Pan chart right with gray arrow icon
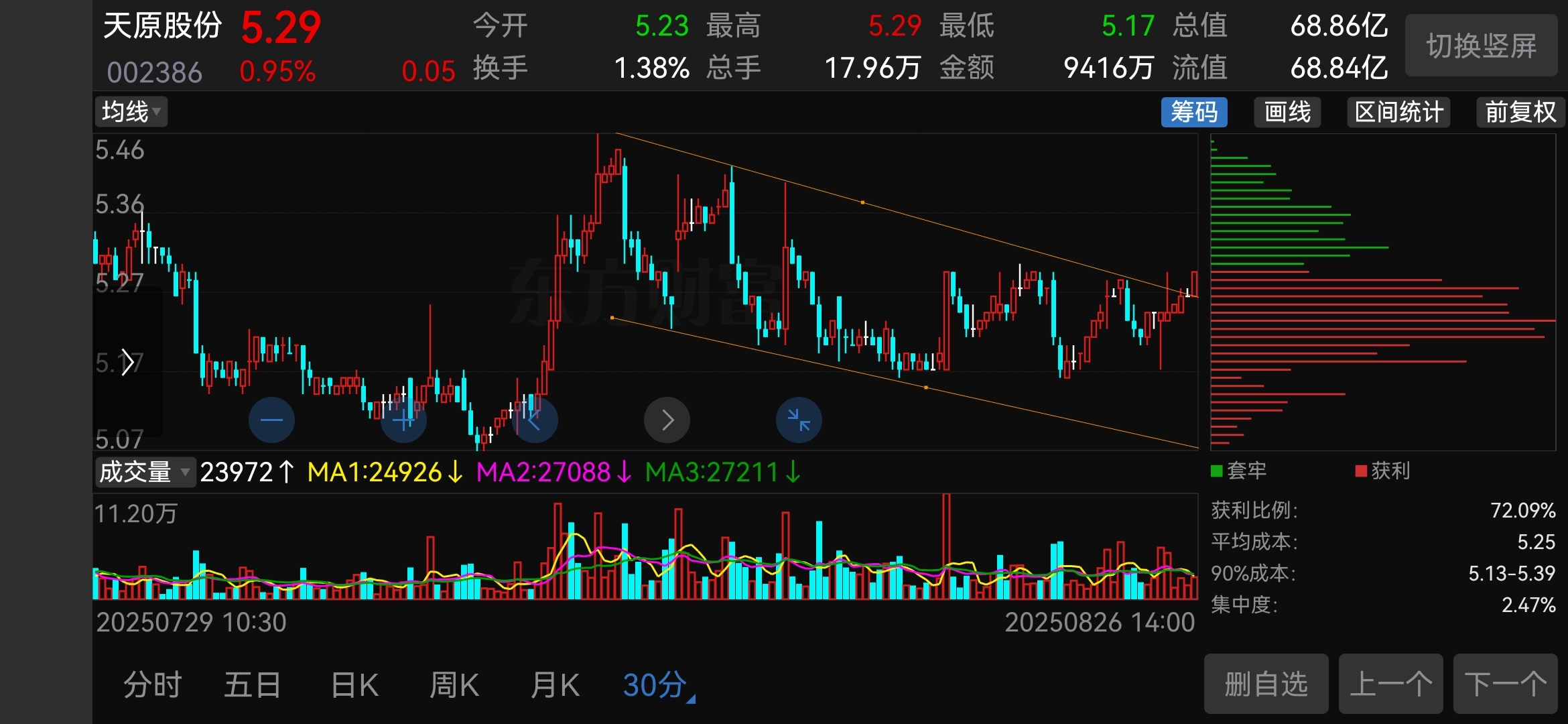Screen dimensions: 1568x724 667,420
